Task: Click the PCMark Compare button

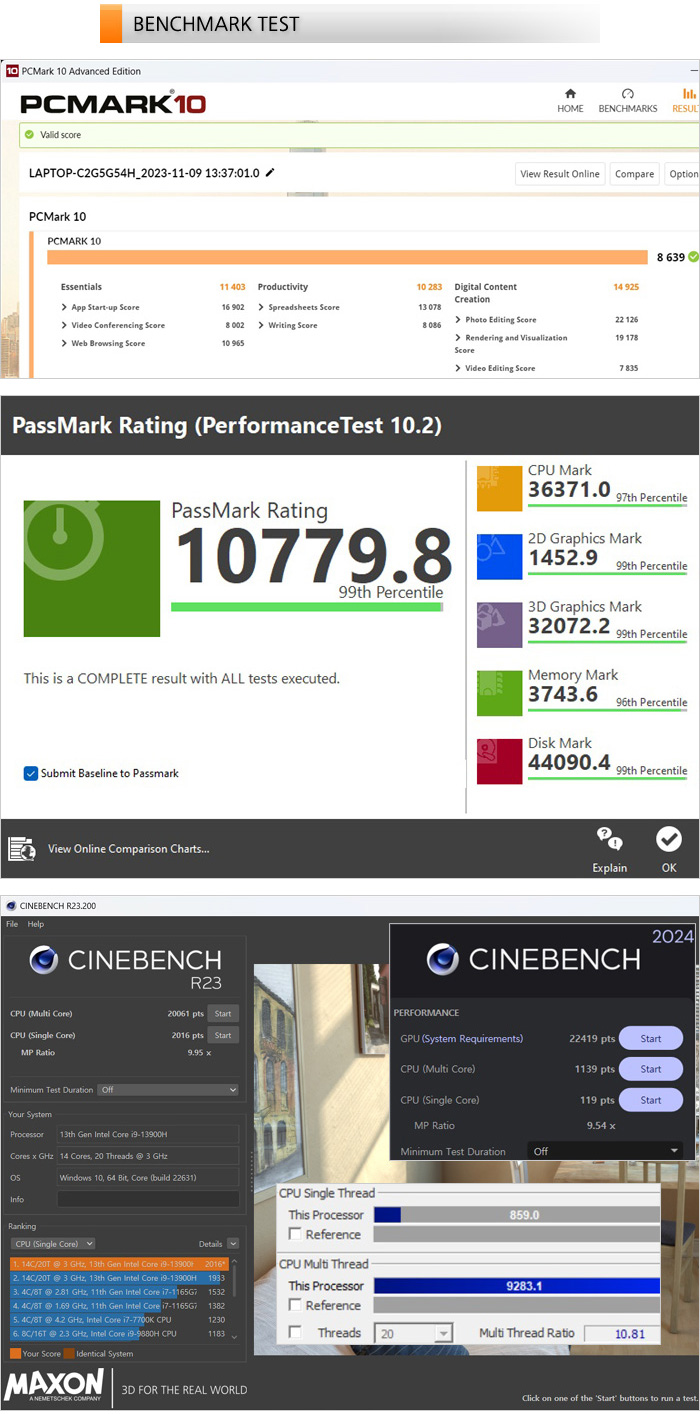Action: pos(634,173)
